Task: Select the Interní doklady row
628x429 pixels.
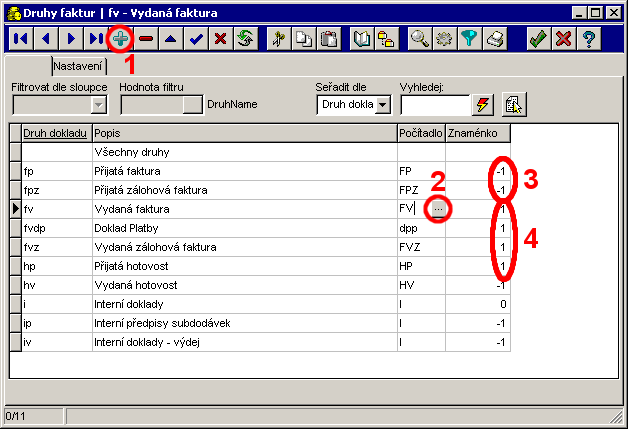Action: [130, 304]
